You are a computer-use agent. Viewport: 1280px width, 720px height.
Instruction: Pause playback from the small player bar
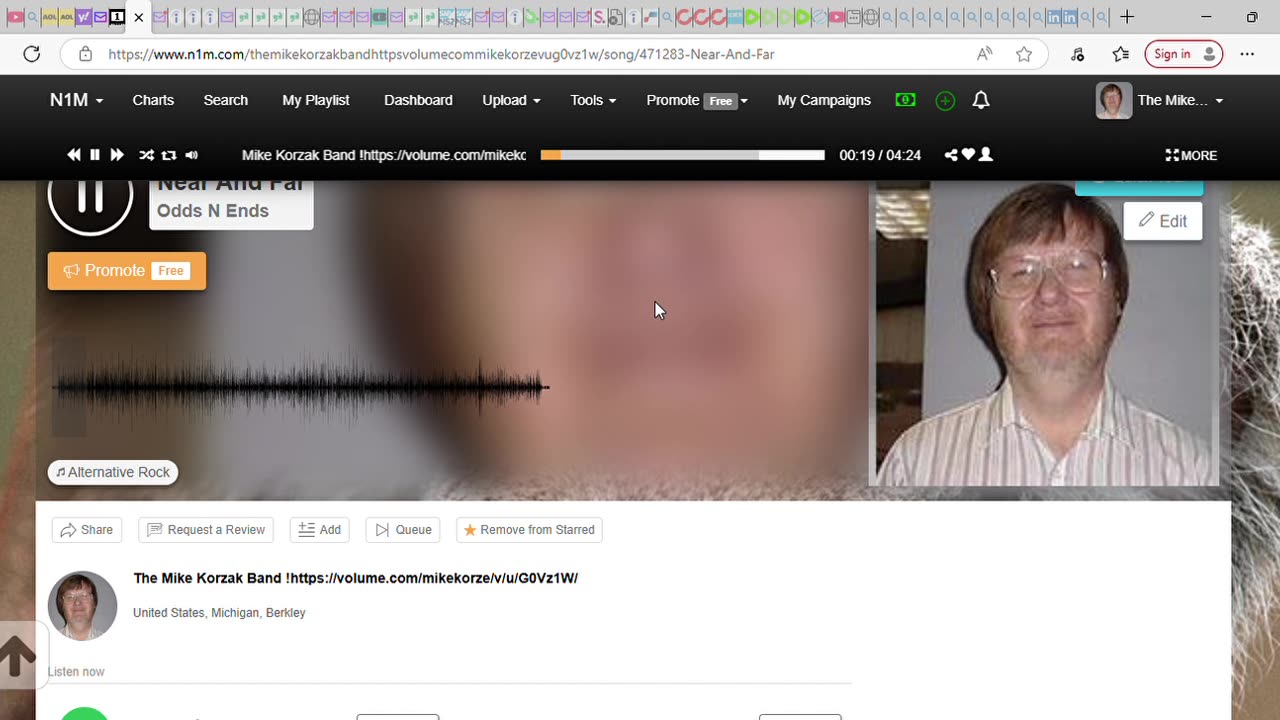(95, 155)
